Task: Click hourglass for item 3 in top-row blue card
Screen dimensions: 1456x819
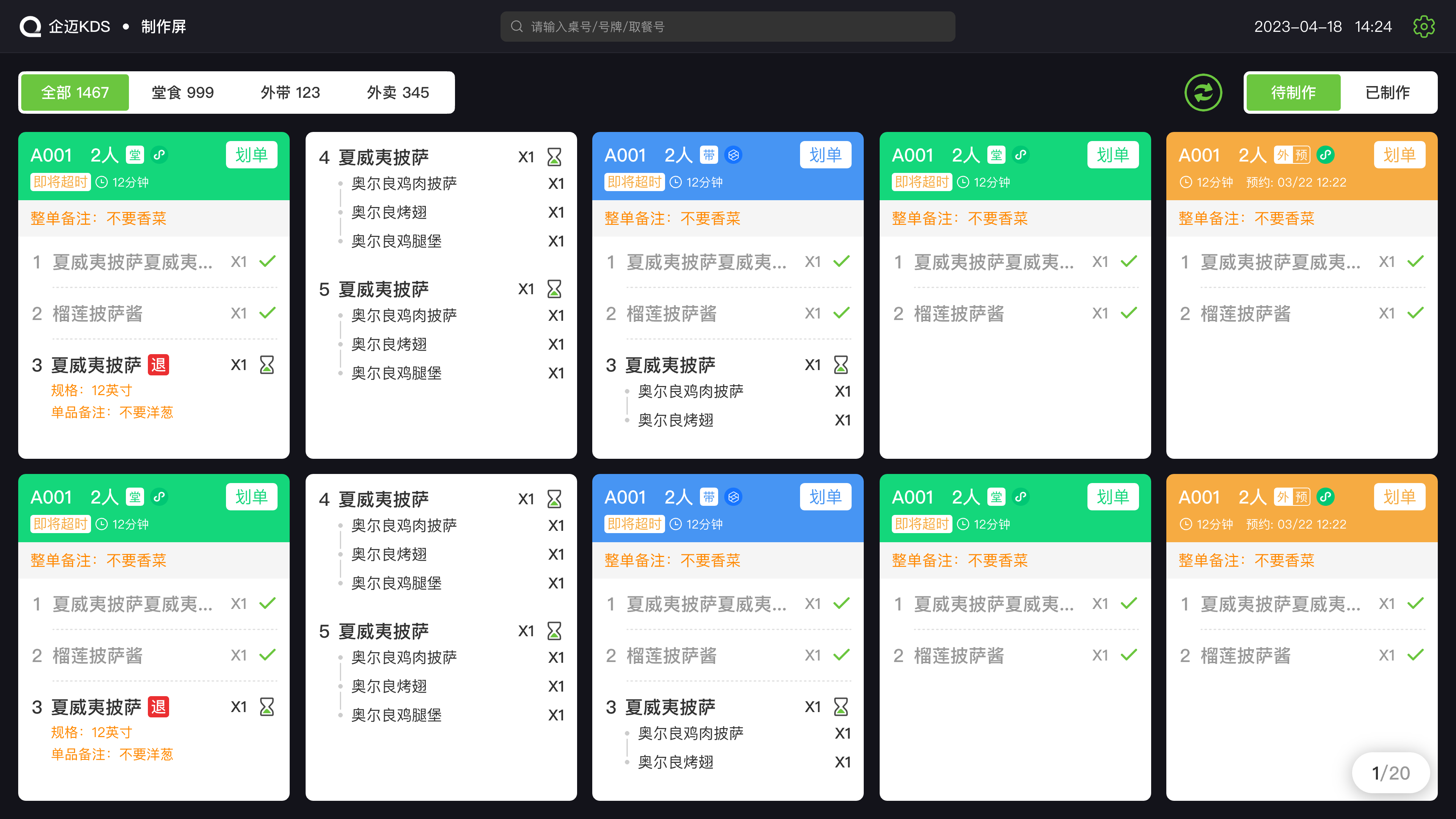Action: coord(841,364)
